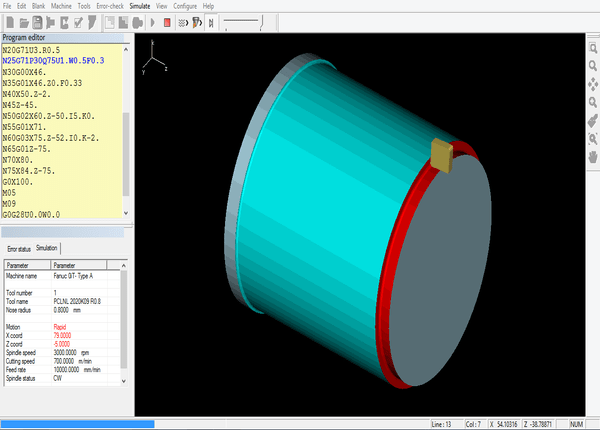
Task: Select the hand grab tool icon
Action: [593, 157]
